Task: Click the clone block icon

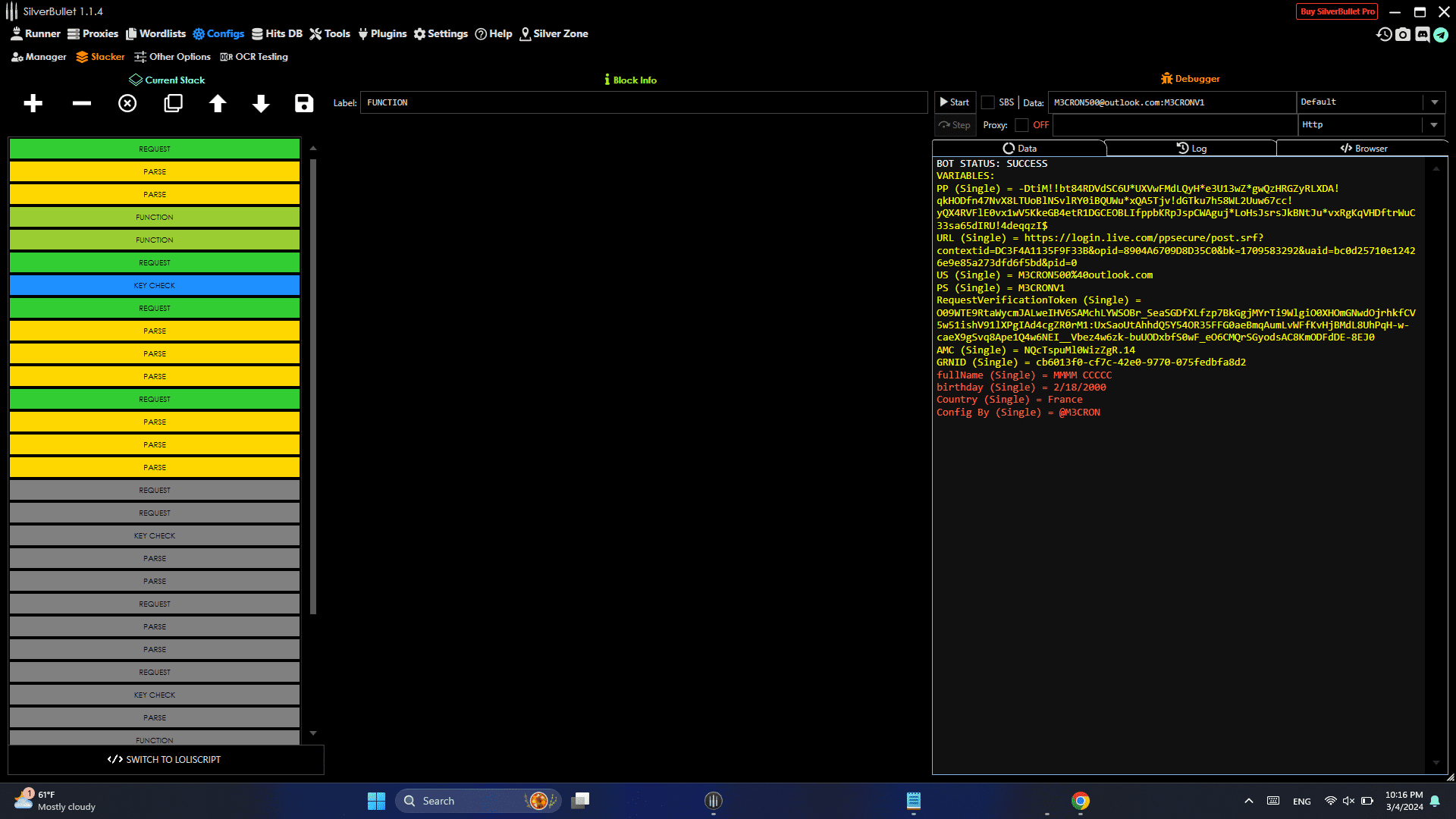Action: (173, 103)
